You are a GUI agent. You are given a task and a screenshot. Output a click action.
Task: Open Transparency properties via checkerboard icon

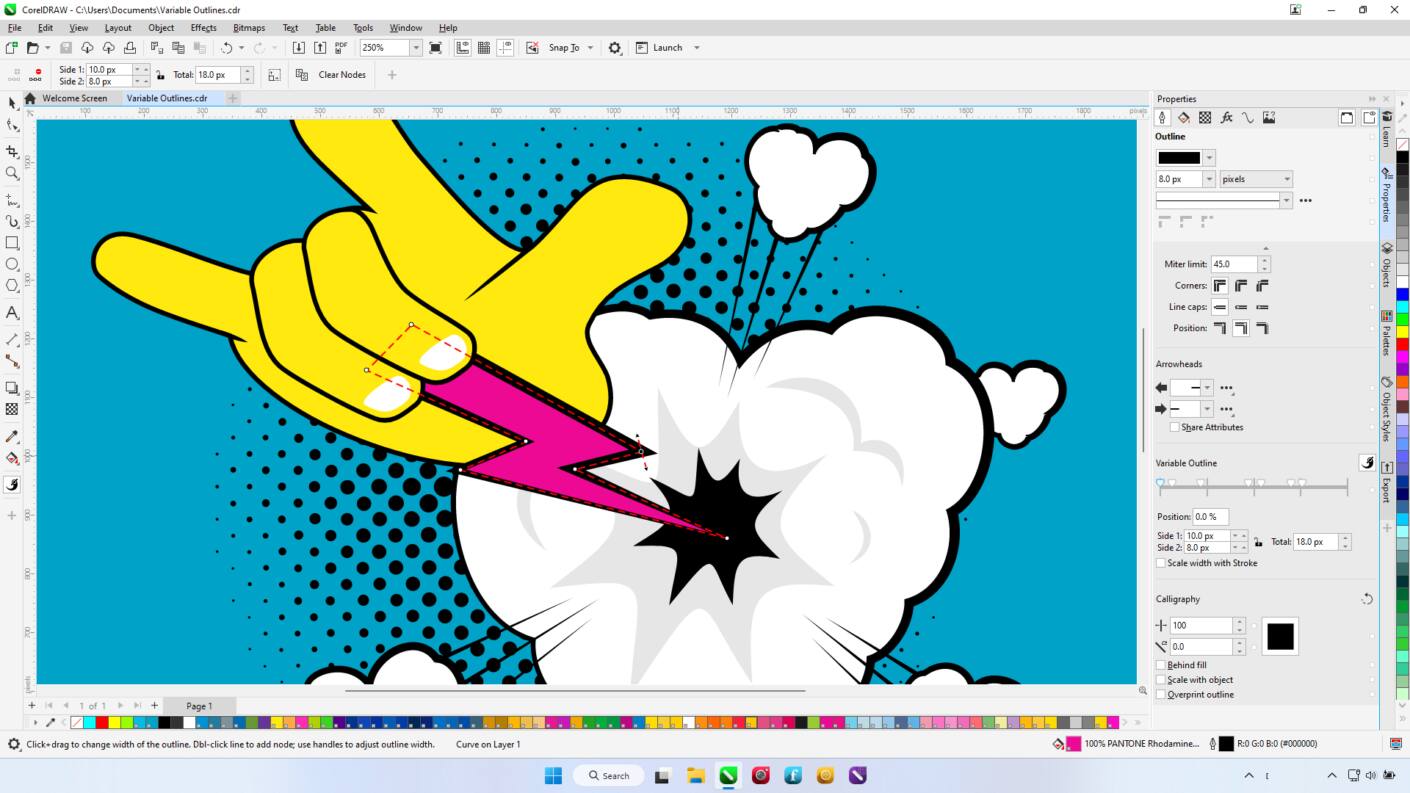coord(1204,117)
